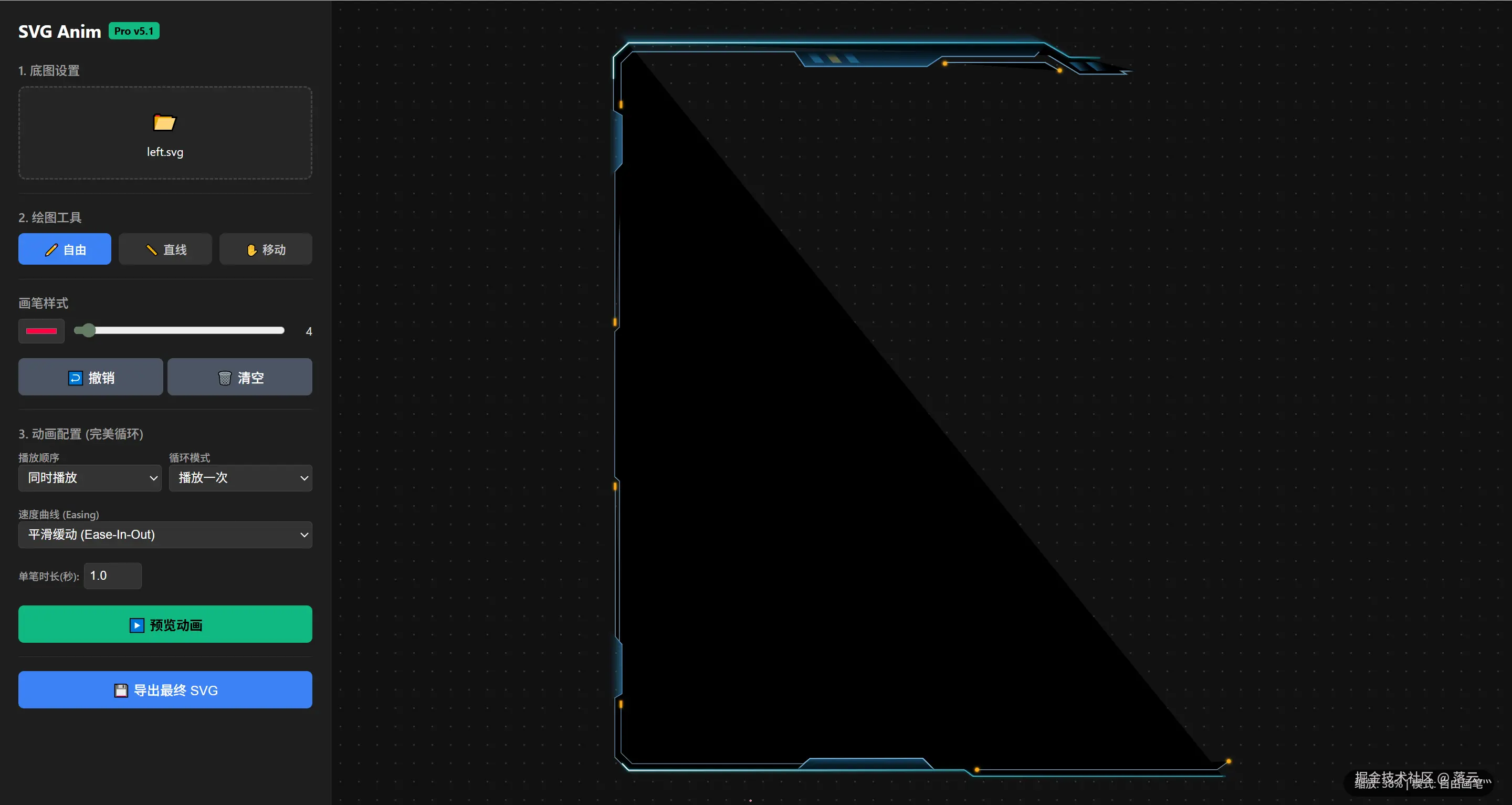Open the loop mode dropdown (播放一次)
The width and height of the screenshot is (1512, 805).
(x=240, y=478)
